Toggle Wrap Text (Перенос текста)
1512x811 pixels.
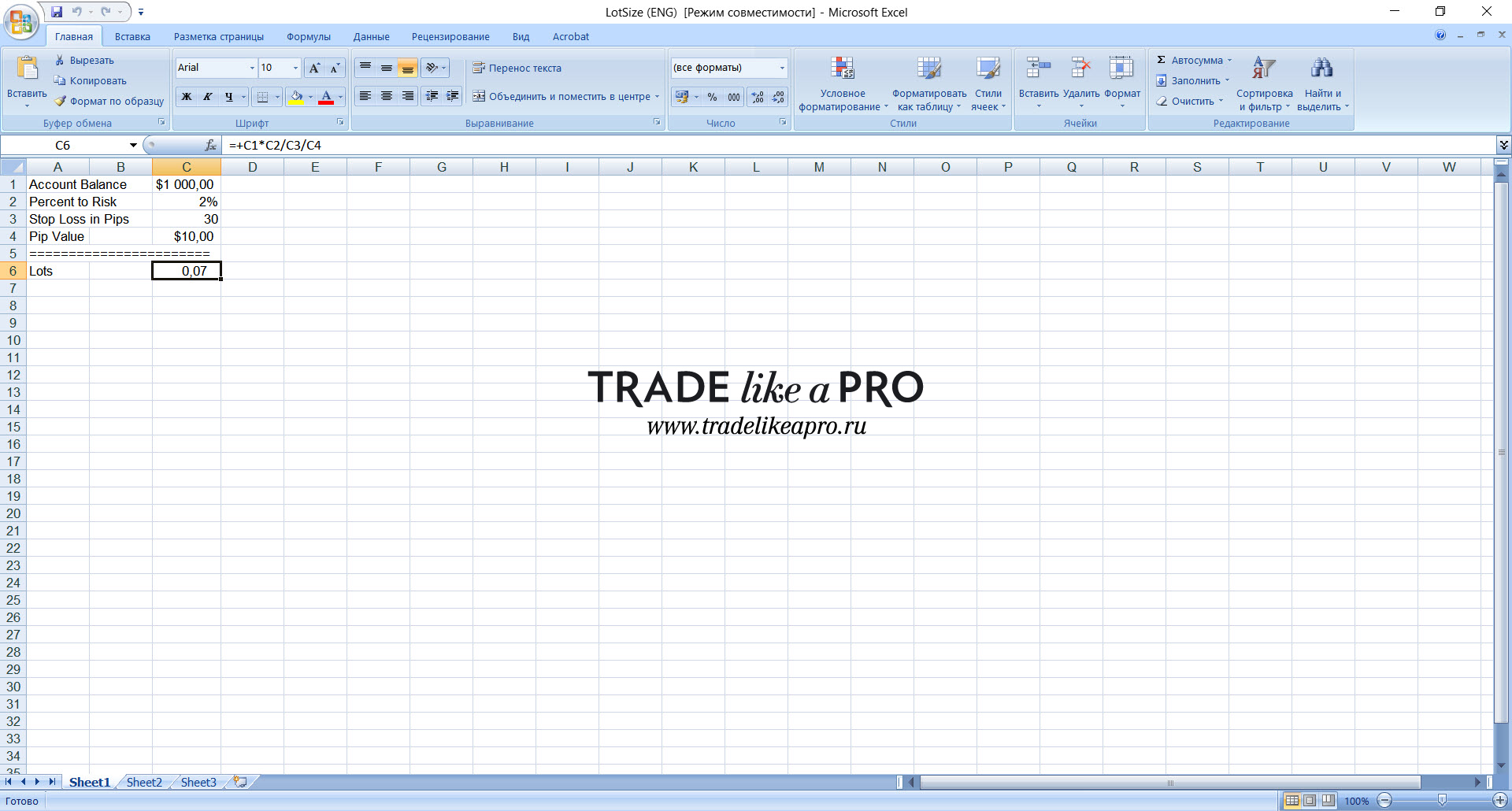(x=517, y=68)
